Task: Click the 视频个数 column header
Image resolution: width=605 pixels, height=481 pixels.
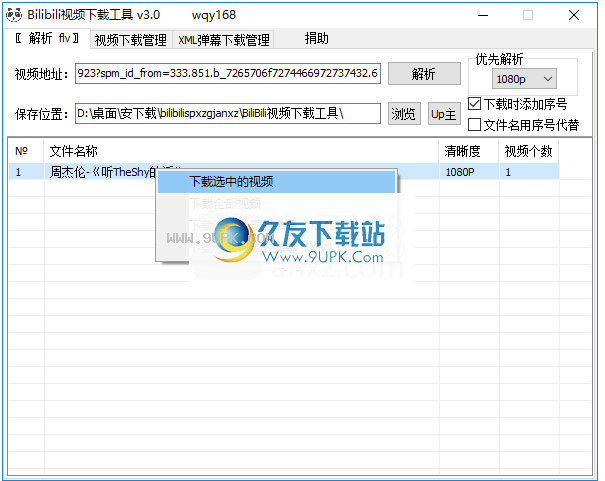Action: pyautogui.click(x=529, y=151)
